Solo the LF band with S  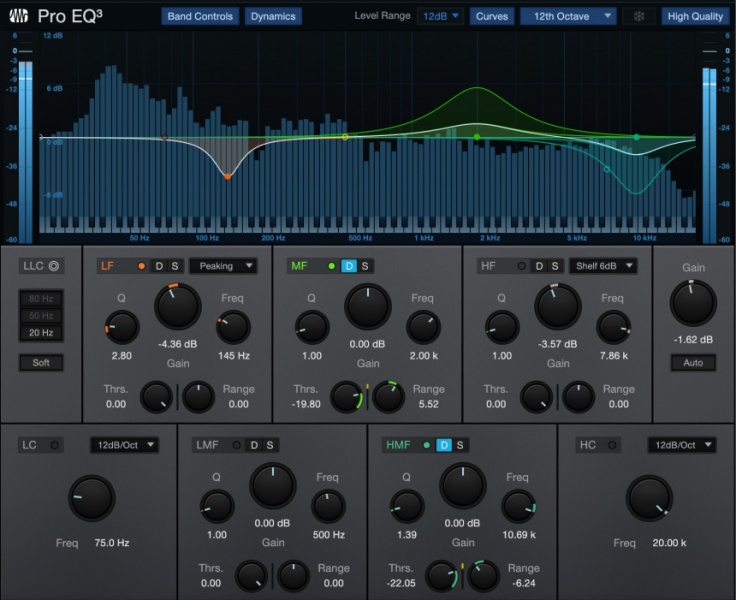[175, 266]
